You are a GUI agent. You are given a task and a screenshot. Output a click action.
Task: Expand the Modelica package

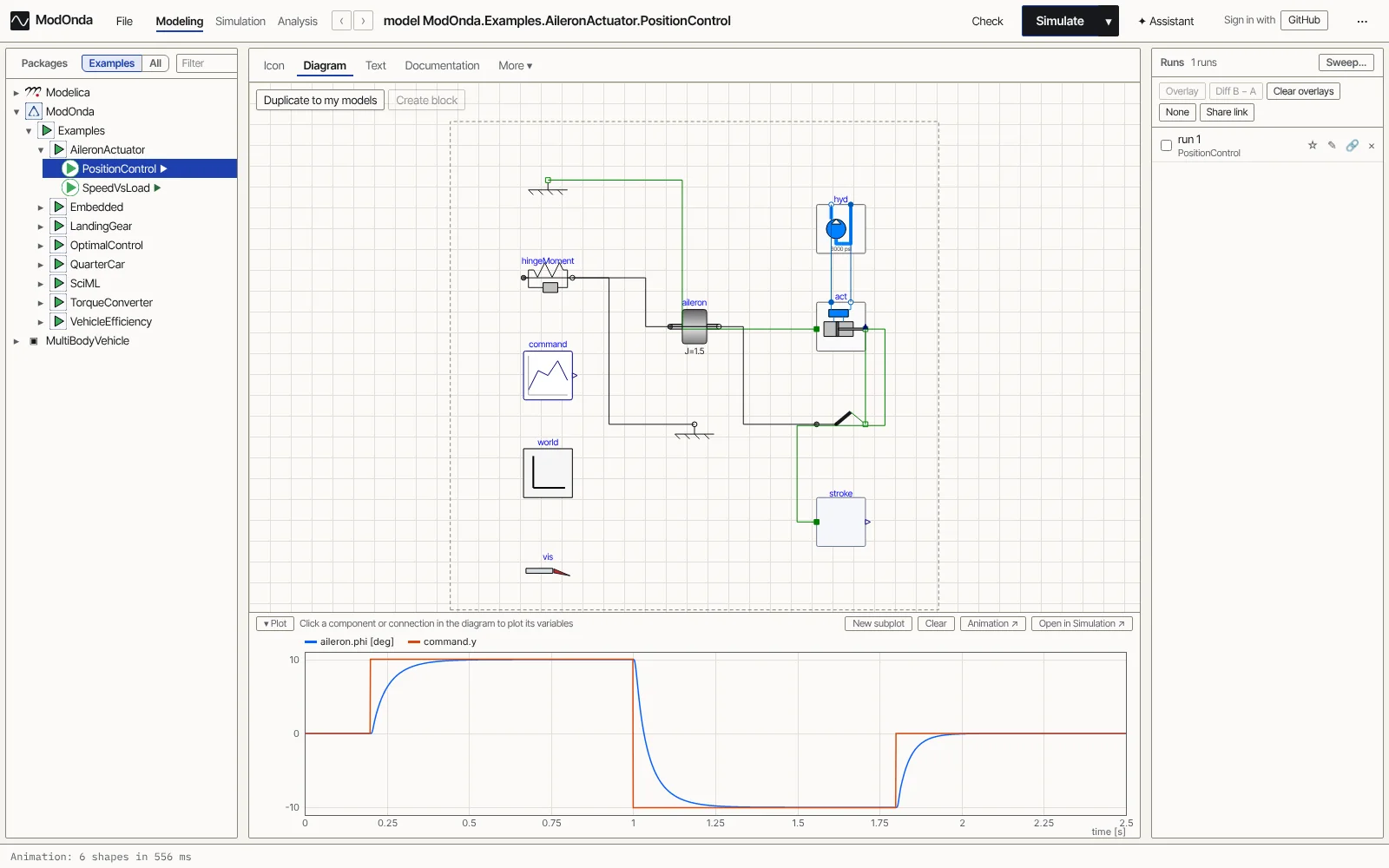[x=16, y=93]
